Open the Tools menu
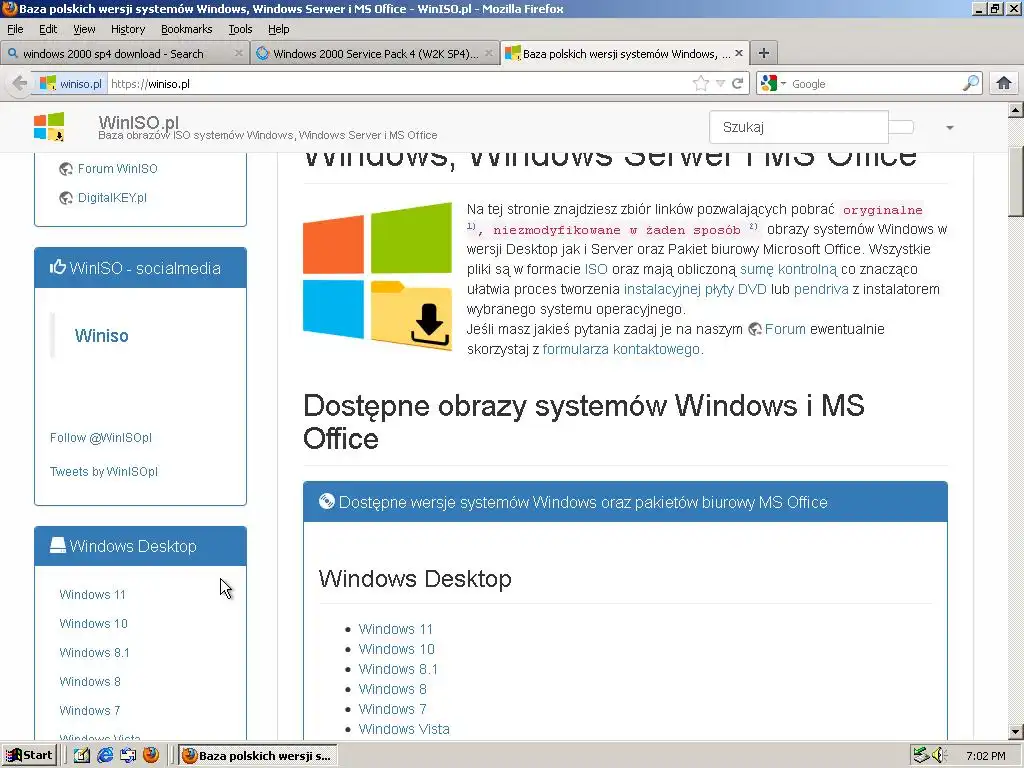The height and width of the screenshot is (768, 1024). pyautogui.click(x=240, y=29)
